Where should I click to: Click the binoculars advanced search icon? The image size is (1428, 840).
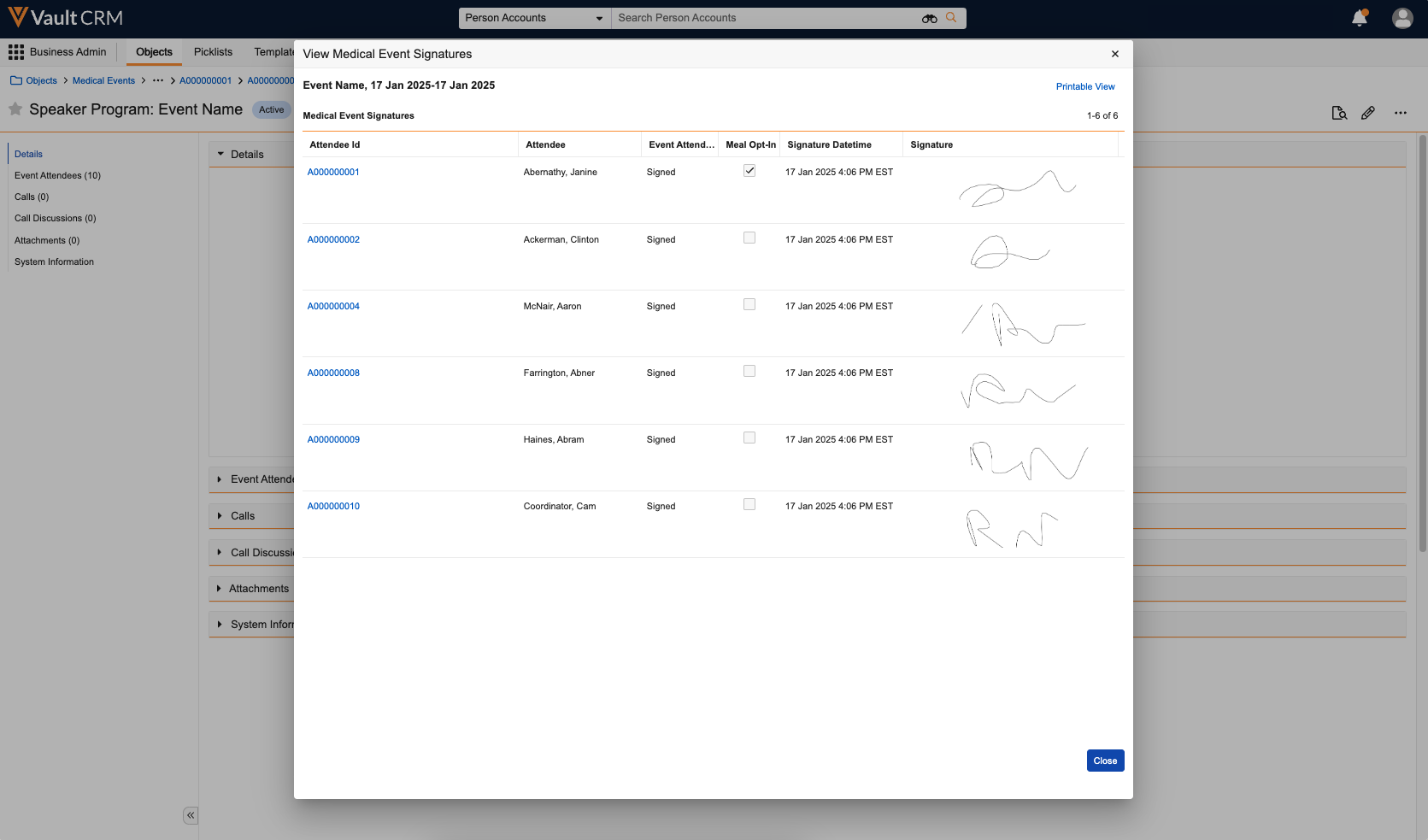[x=929, y=18]
